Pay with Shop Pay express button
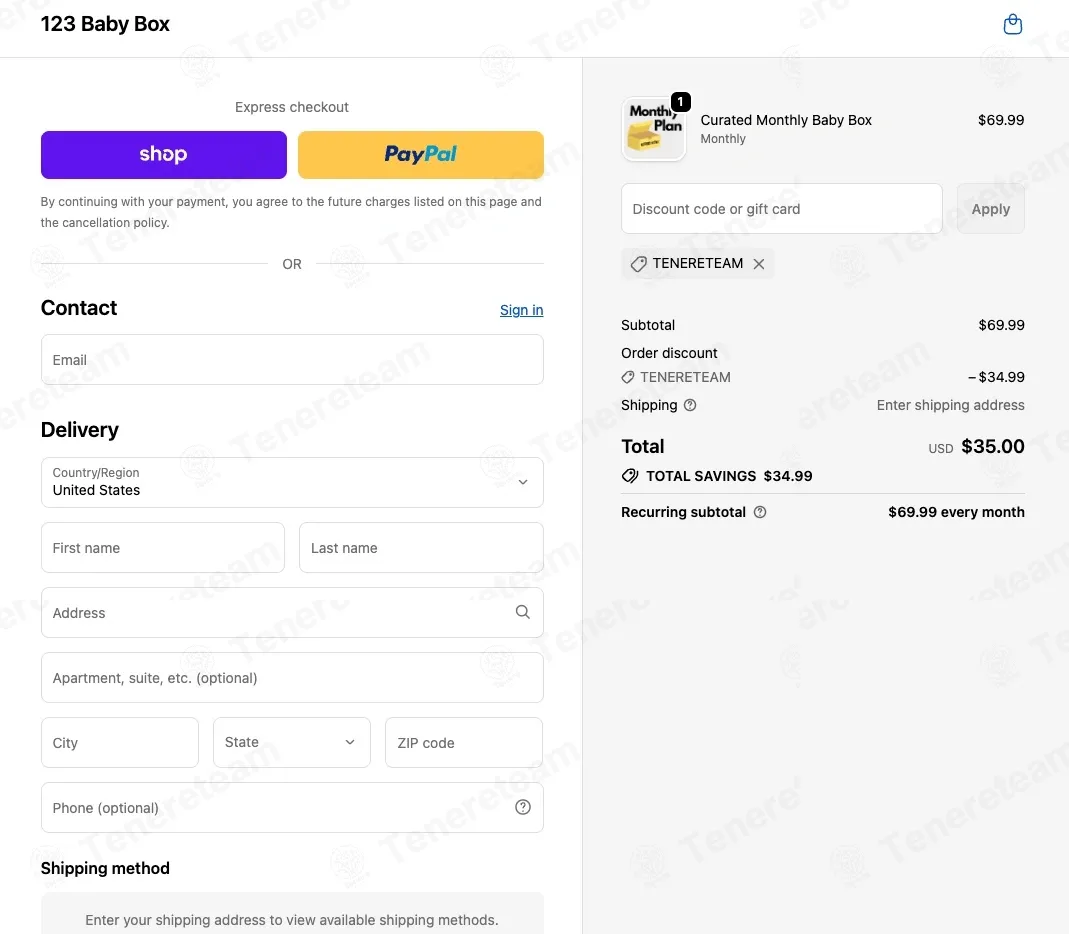This screenshot has width=1069, height=934. point(164,155)
